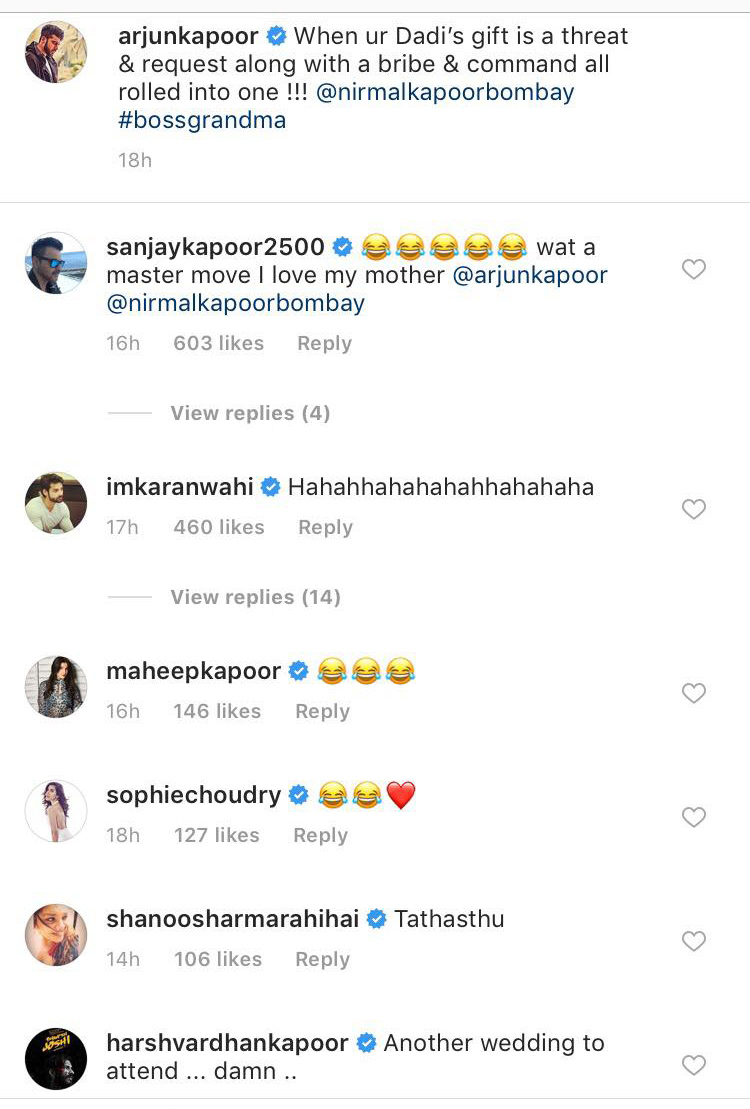Viewport: 750px width, 1109px height.
Task: Like imkaranwahi's comment via the heart icon
Action: click(694, 509)
